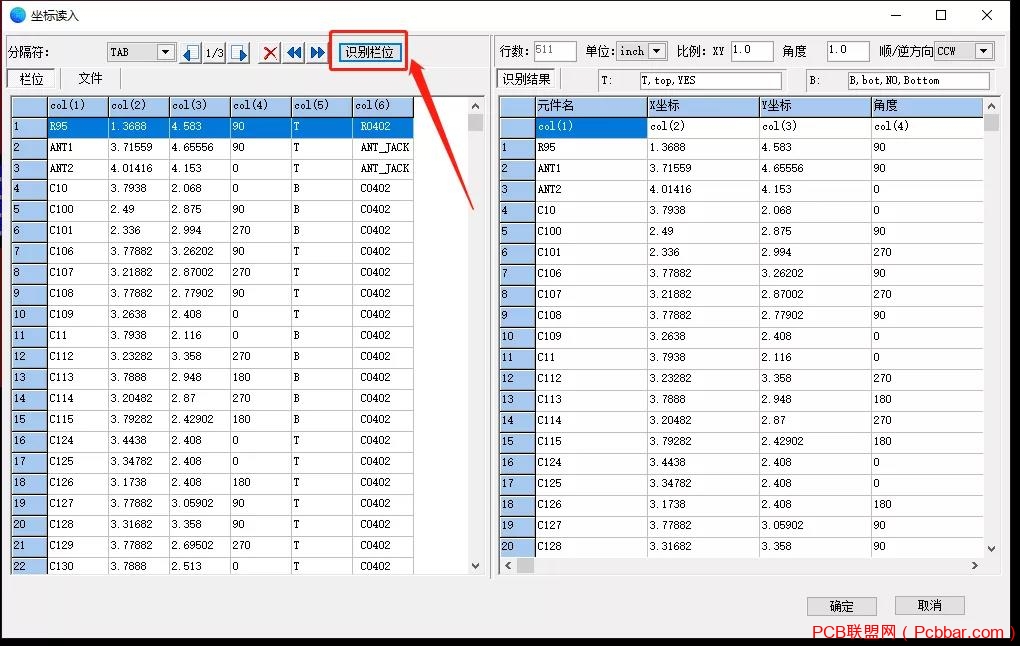Image resolution: width=1020 pixels, height=646 pixels.
Task: Click the previous page arrow icon
Action: (191, 53)
